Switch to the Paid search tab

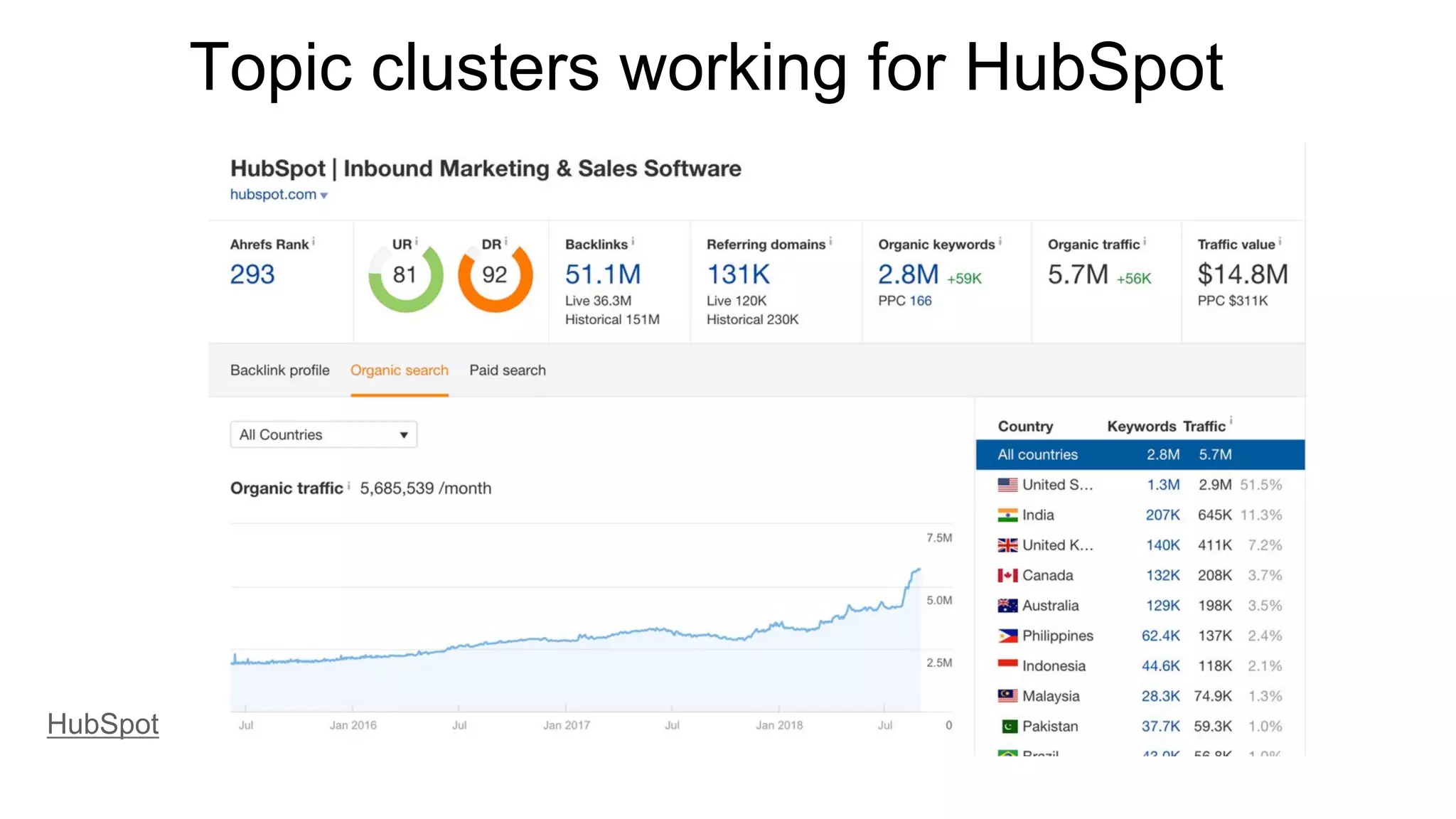pyautogui.click(x=508, y=370)
